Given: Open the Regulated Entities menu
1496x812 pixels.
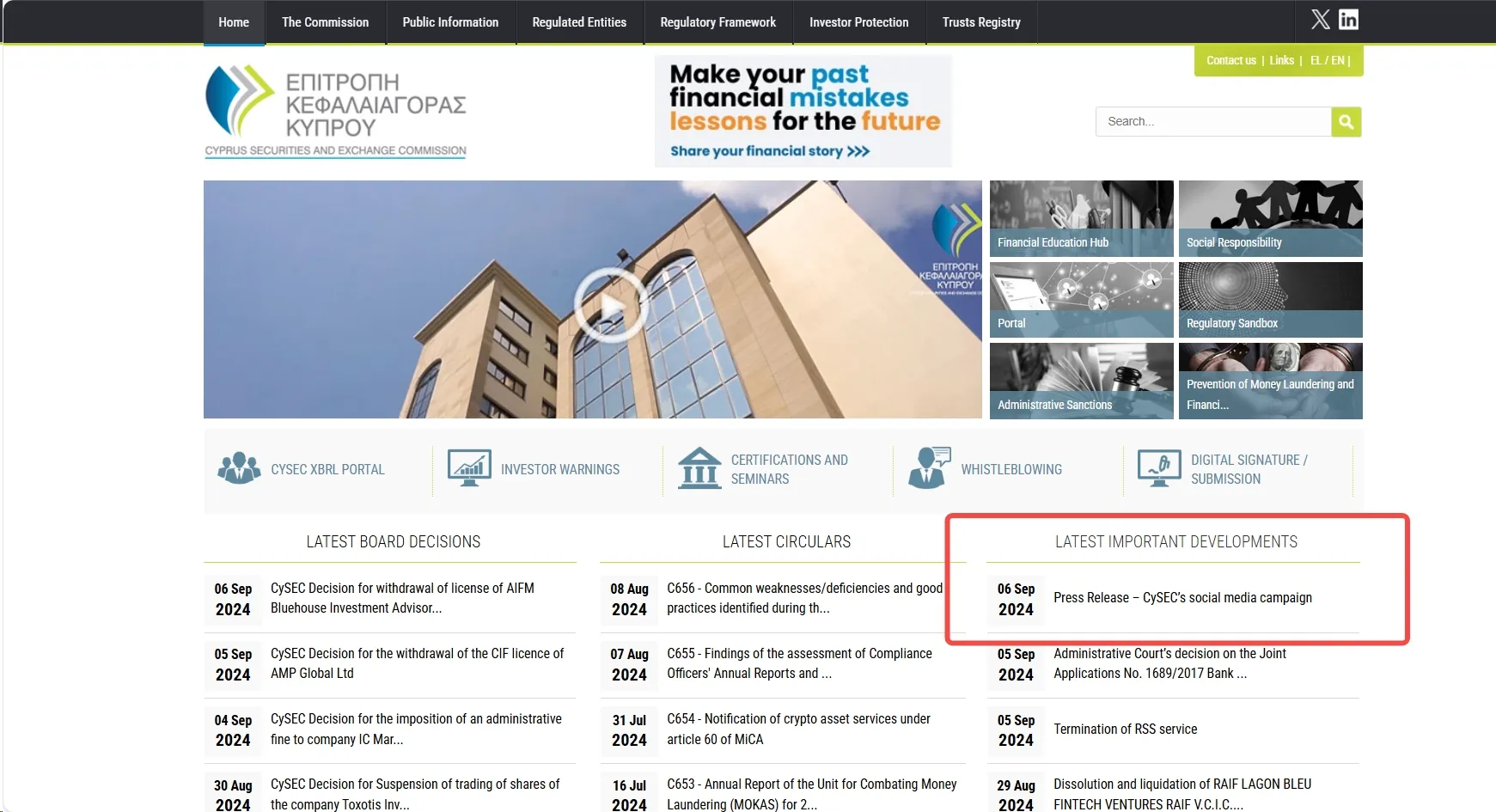Looking at the screenshot, I should coord(579,22).
